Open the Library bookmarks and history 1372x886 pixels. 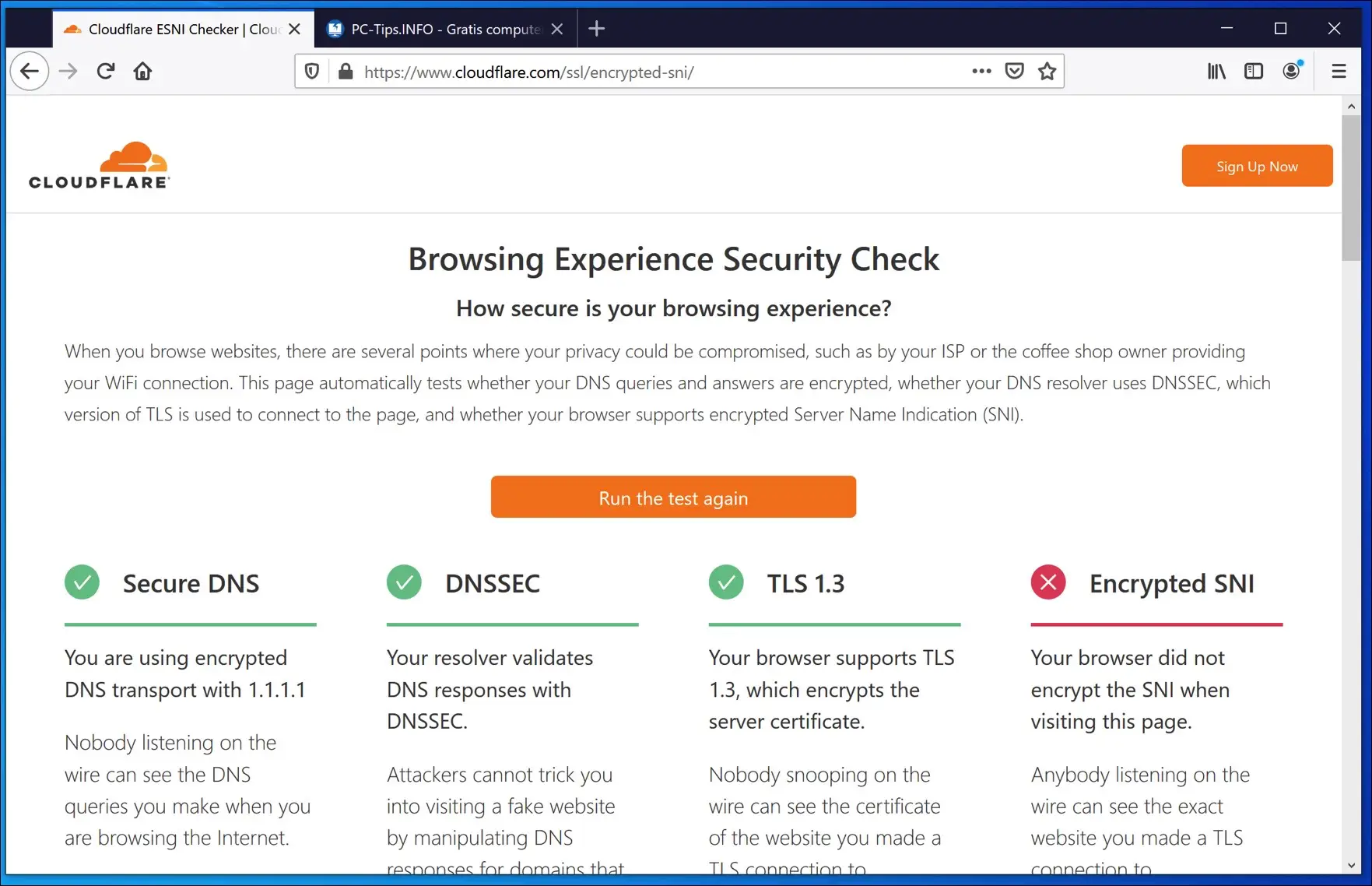[1216, 72]
